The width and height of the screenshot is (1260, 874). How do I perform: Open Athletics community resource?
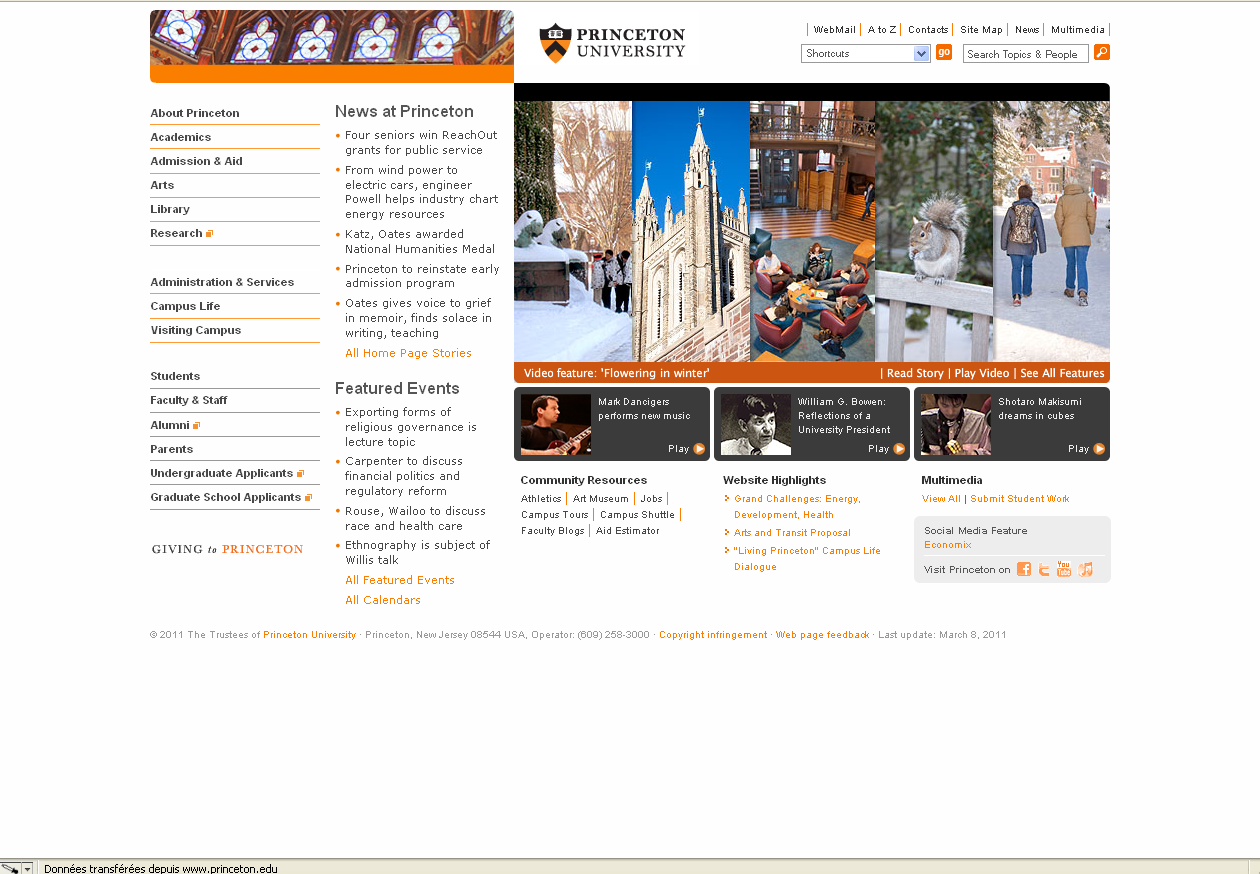click(x=541, y=499)
